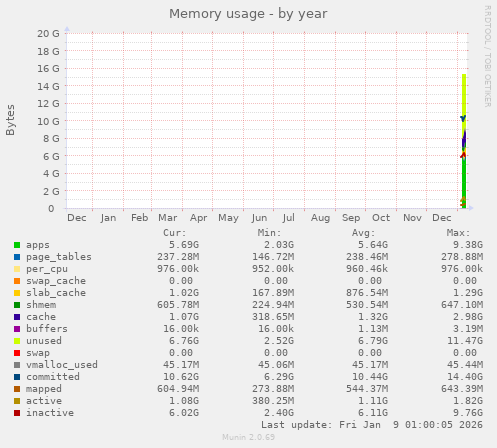Click committed current value 10.62G

point(181,377)
